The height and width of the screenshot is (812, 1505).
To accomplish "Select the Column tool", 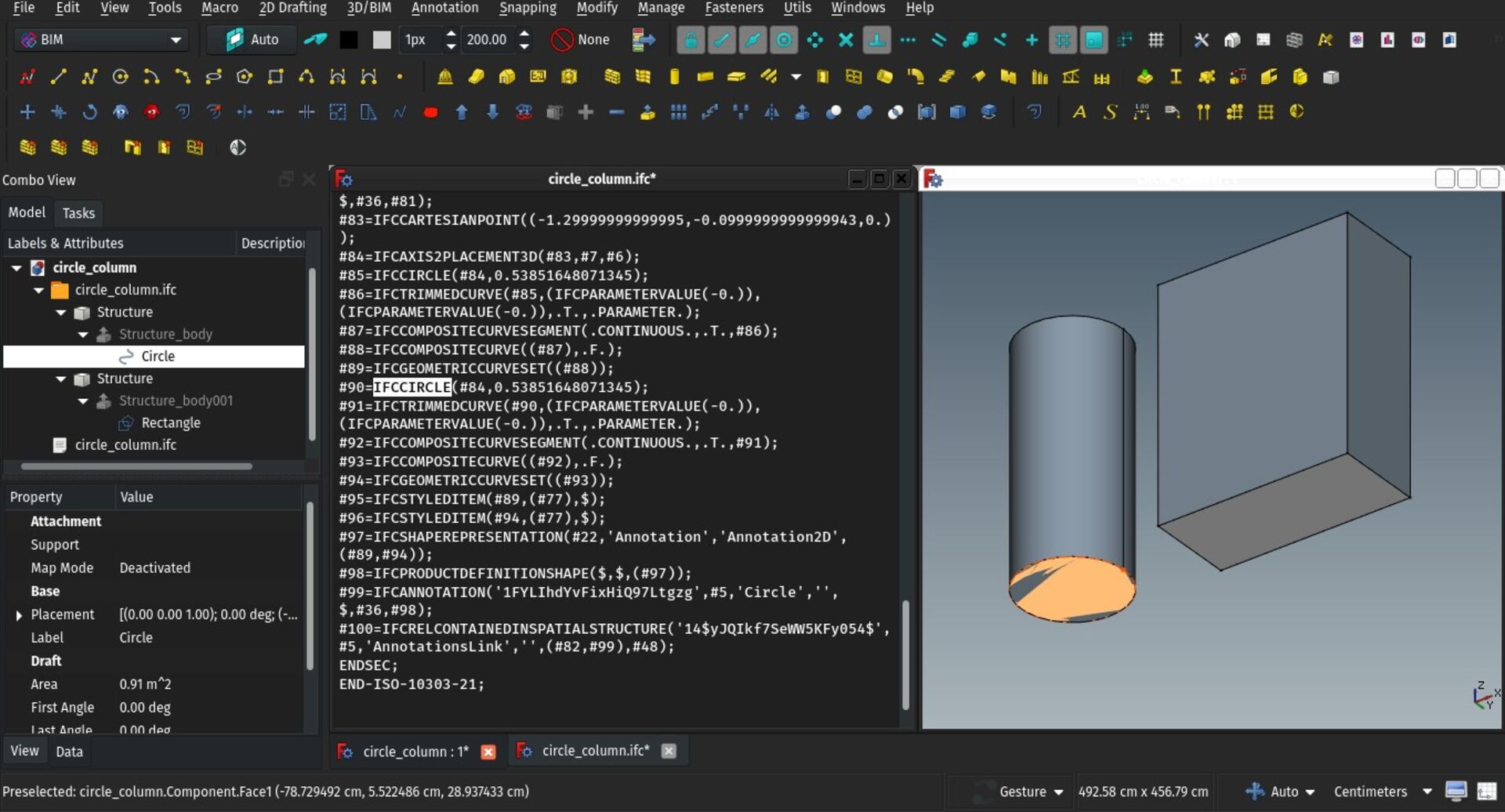I will coord(674,77).
